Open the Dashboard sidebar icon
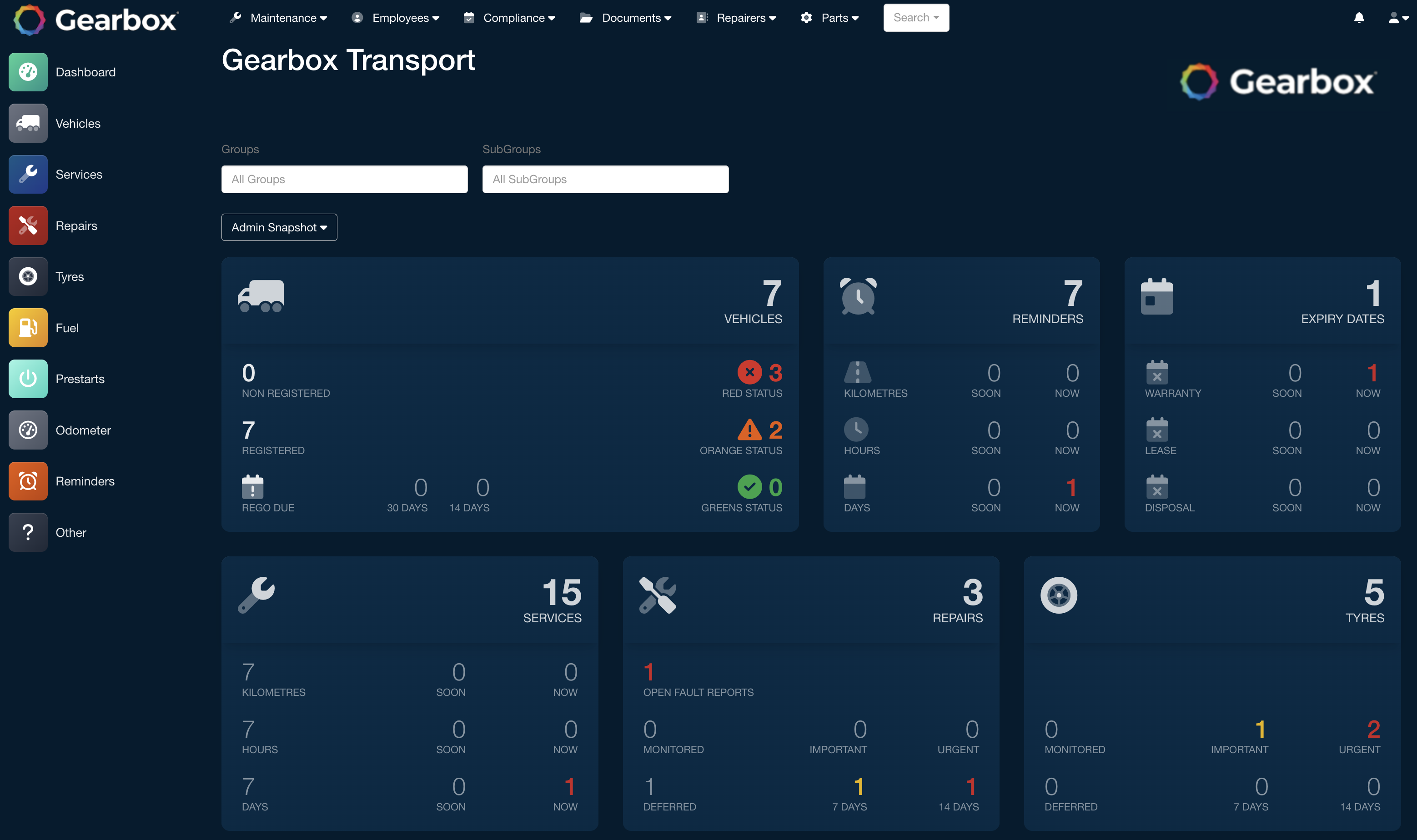The width and height of the screenshot is (1417, 840). tap(28, 72)
